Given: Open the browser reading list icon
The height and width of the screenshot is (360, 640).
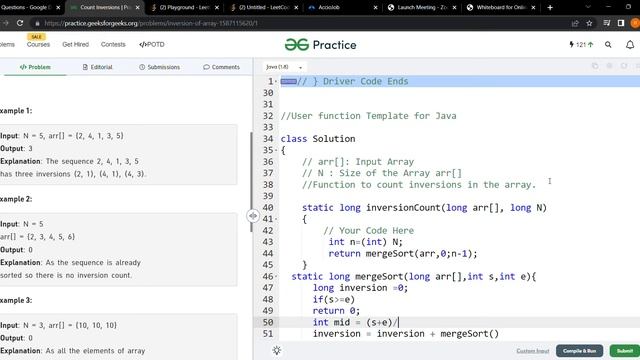Looking at the screenshot, I should (x=607, y=23).
